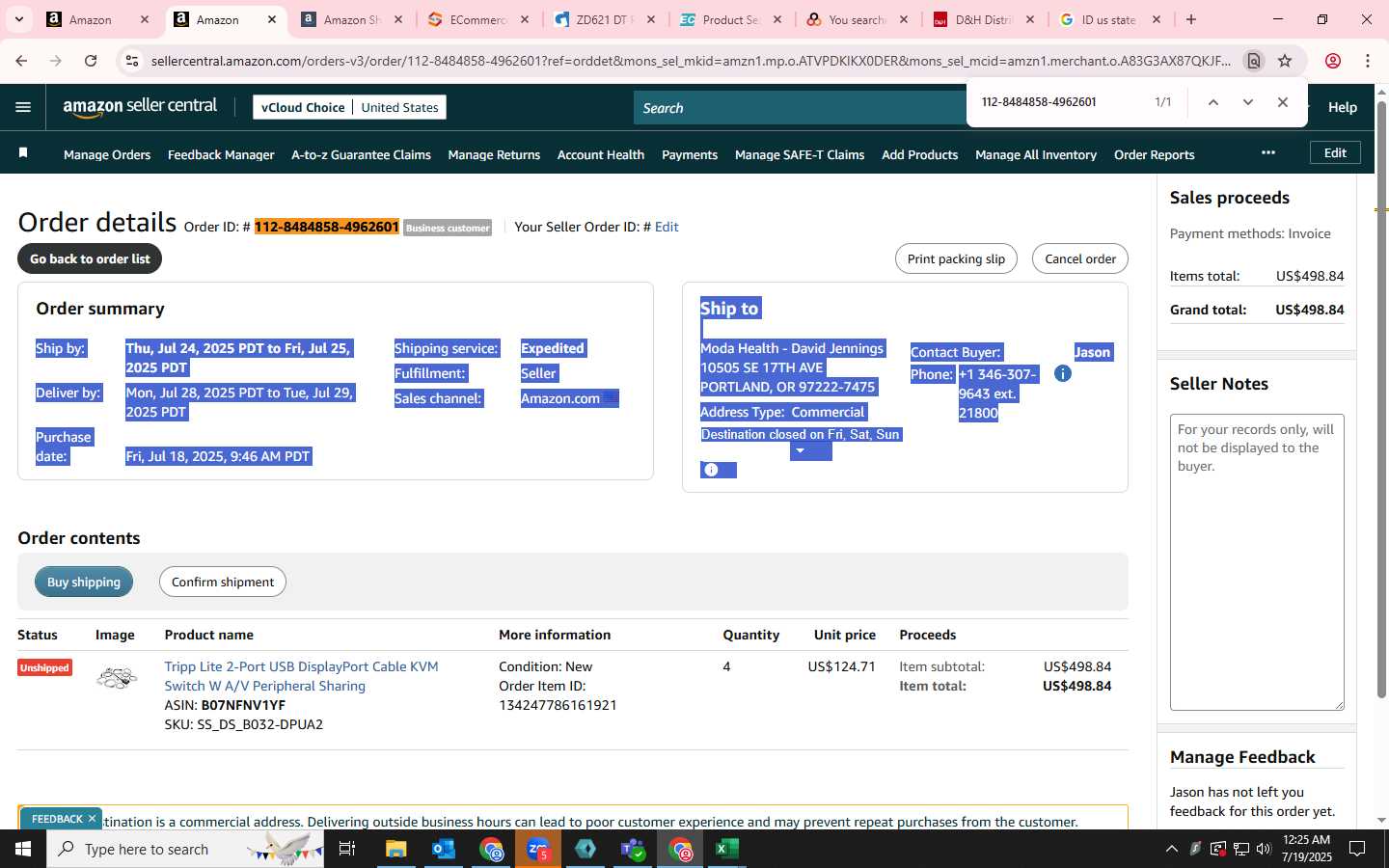The height and width of the screenshot is (868, 1389).
Task: Open Order Reports menu item
Action: [x=1155, y=154]
